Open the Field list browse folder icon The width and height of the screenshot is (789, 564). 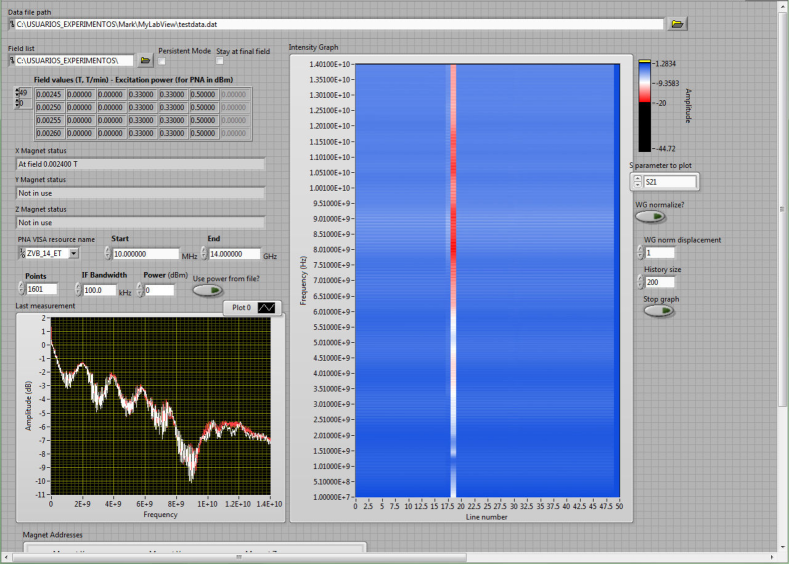pos(144,61)
